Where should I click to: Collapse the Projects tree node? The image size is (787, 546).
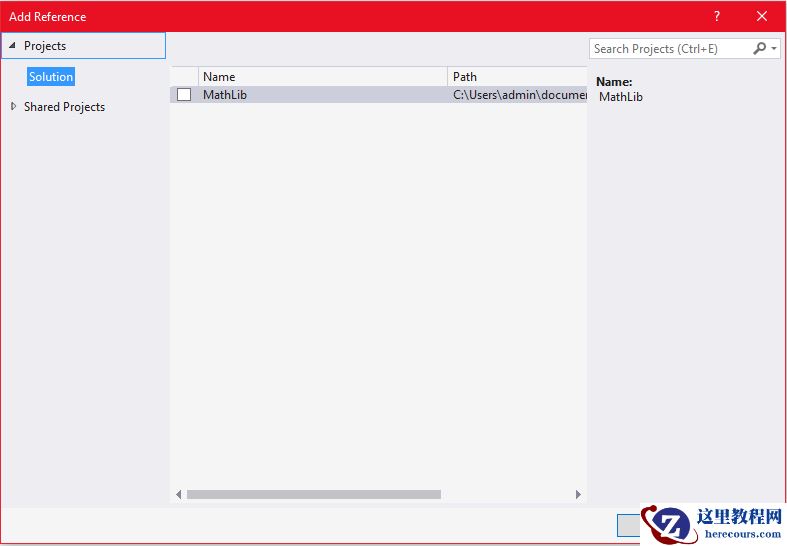pos(12,46)
